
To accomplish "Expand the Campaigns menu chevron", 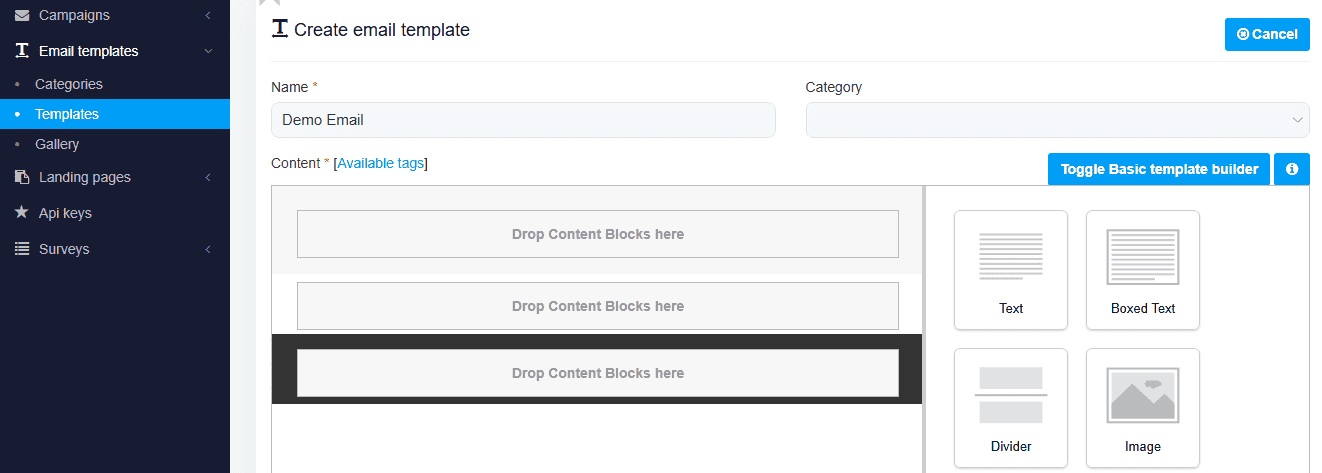I will (x=207, y=15).
